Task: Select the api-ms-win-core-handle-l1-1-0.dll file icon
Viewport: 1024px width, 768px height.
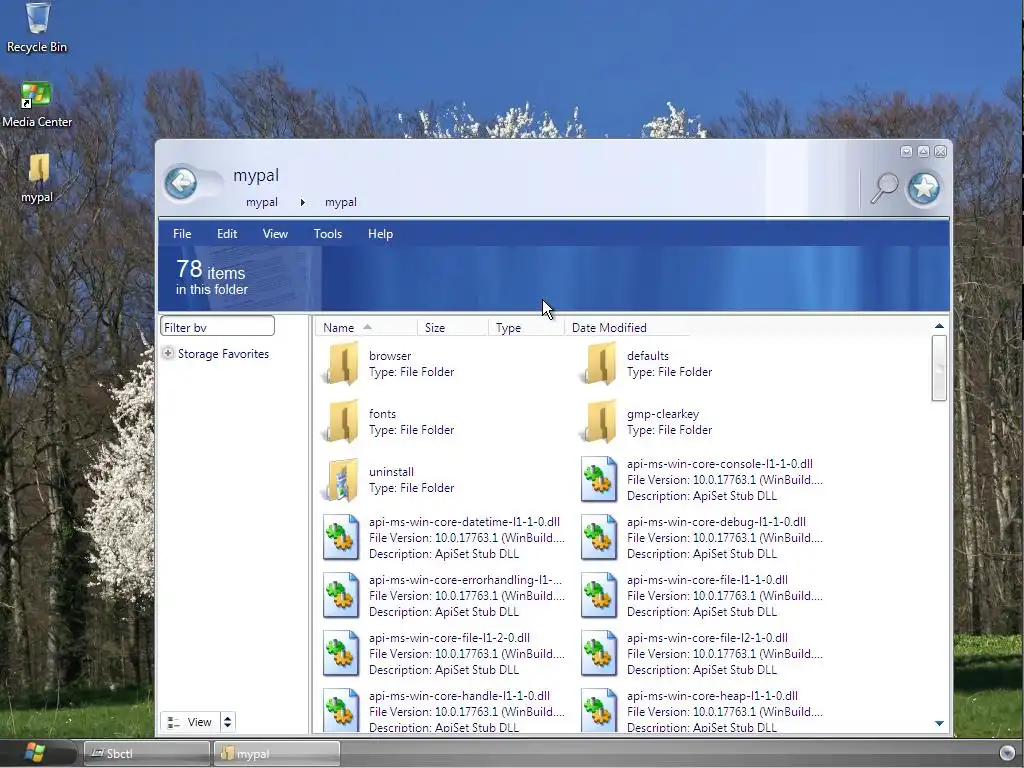Action: point(342,710)
